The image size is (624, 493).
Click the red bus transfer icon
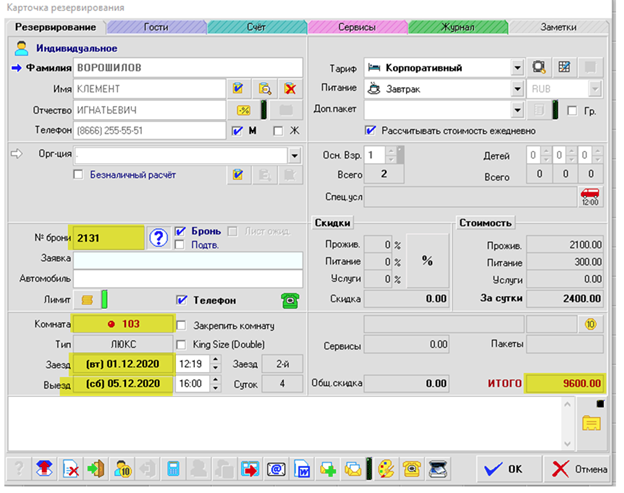(591, 196)
